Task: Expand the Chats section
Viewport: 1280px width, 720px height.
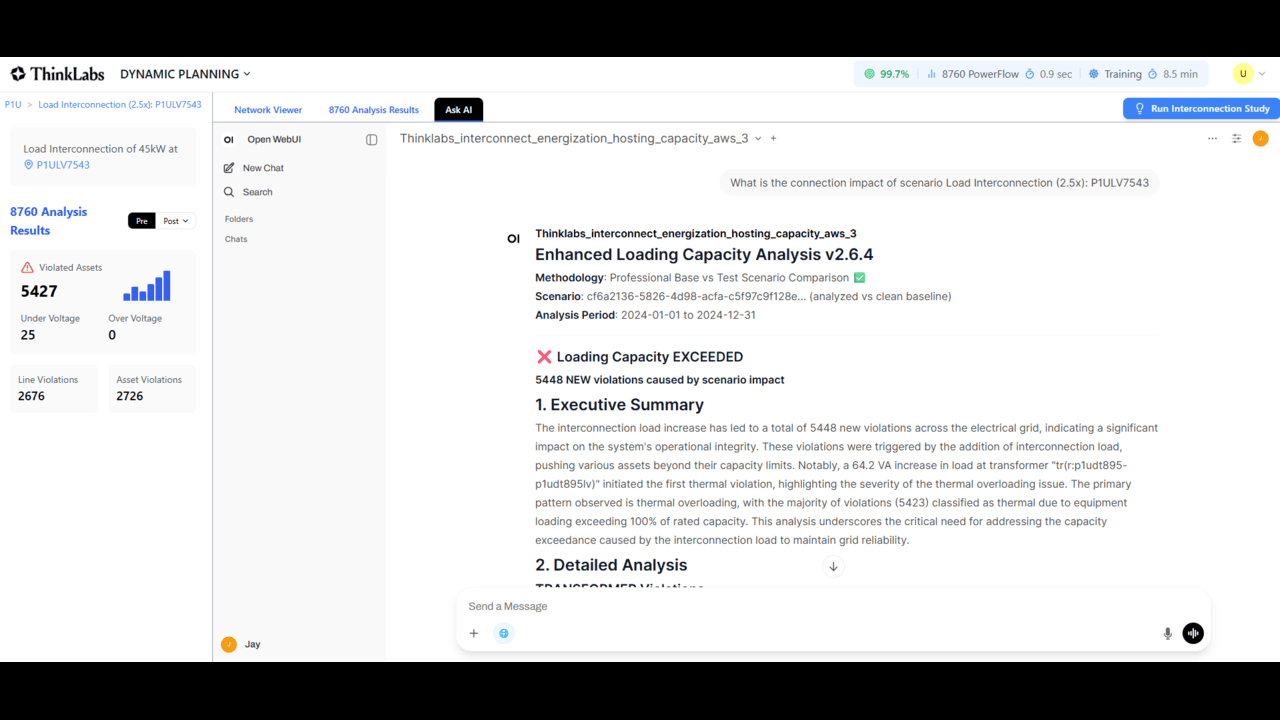Action: click(236, 239)
